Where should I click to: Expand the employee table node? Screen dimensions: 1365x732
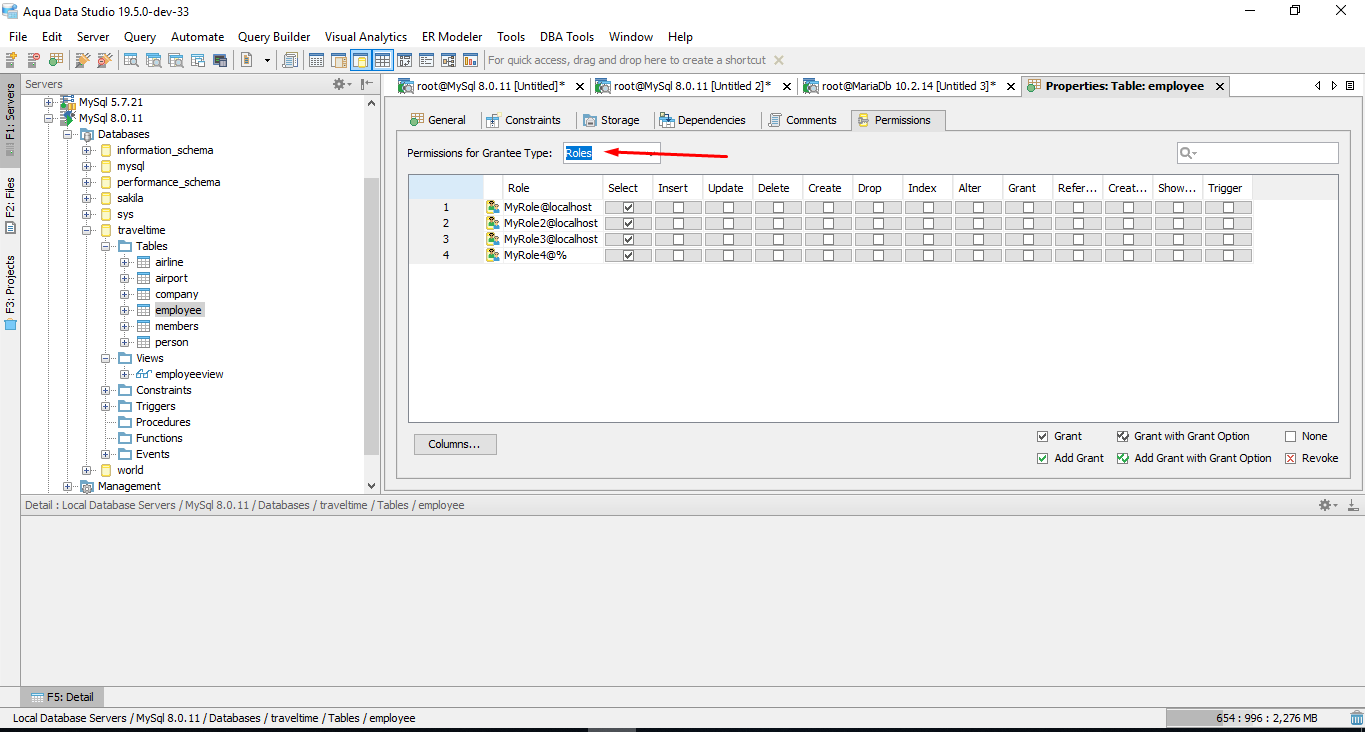(x=125, y=310)
